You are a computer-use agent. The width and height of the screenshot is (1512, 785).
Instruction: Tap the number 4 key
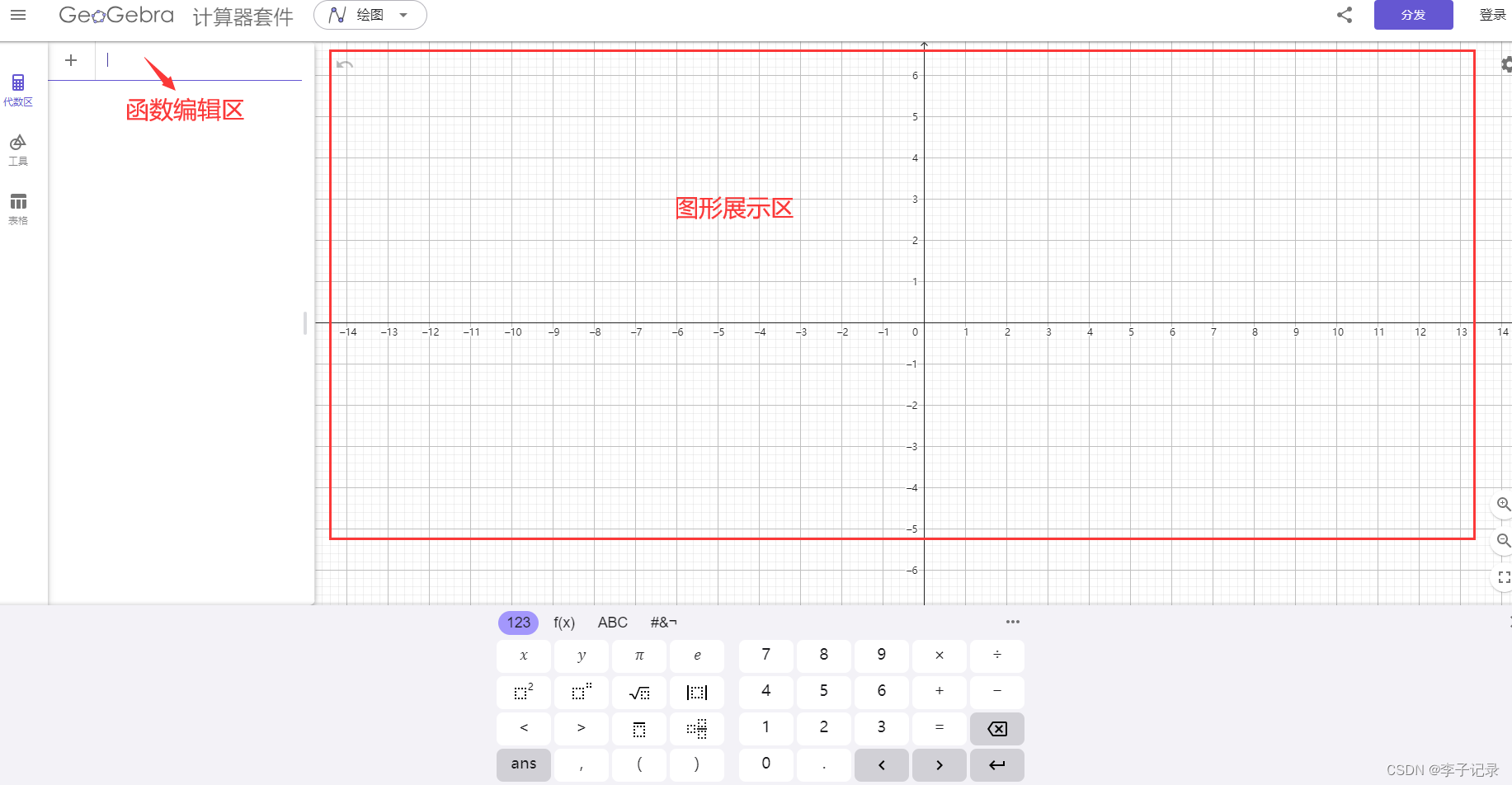point(766,692)
